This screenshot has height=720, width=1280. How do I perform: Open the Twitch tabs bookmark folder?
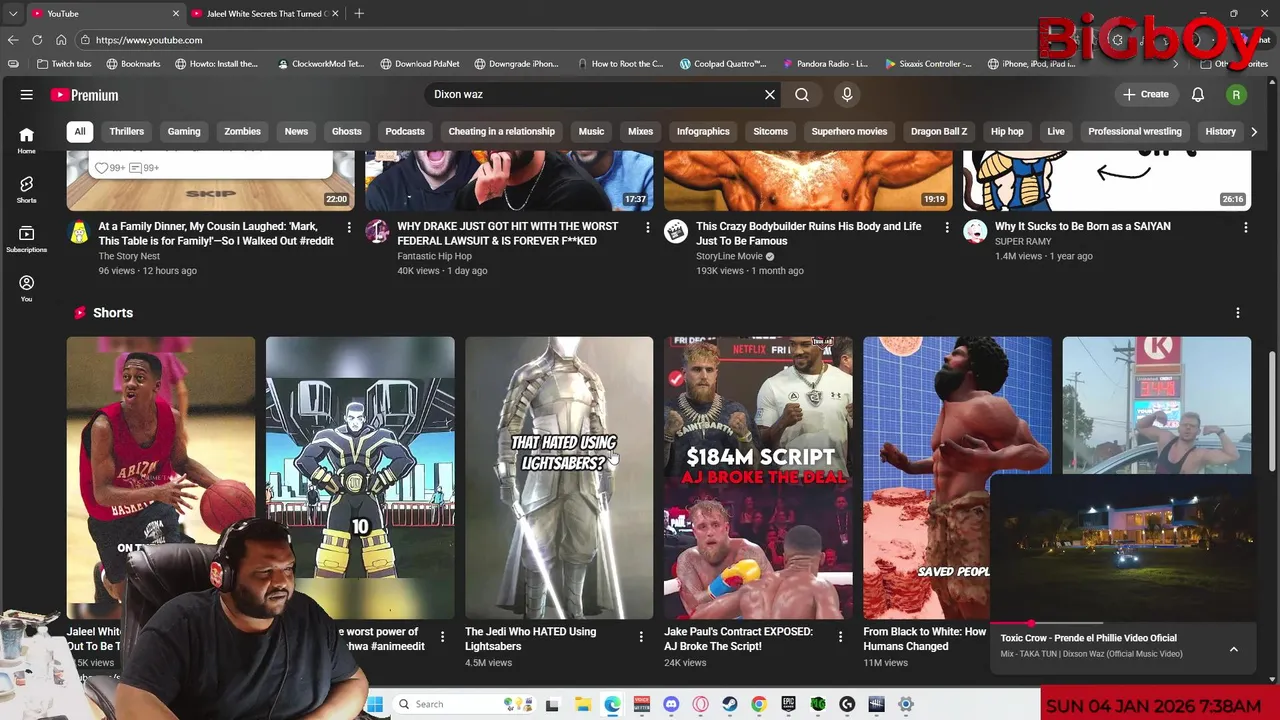[64, 63]
